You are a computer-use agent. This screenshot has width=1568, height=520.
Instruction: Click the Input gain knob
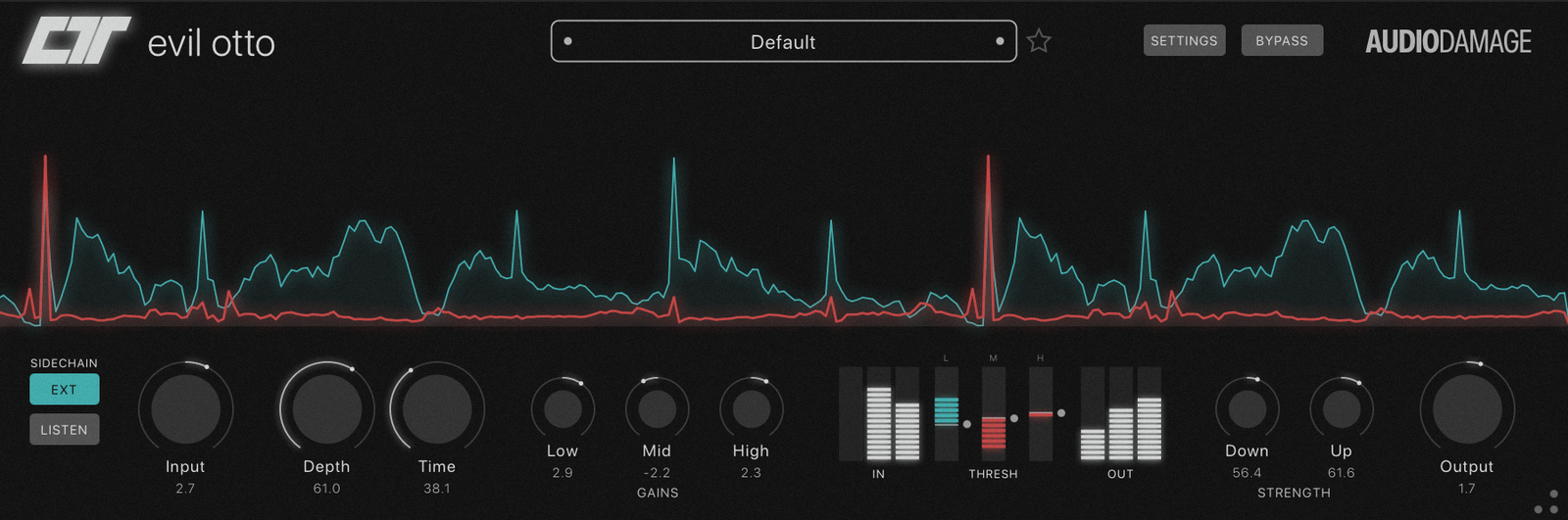pyautogui.click(x=185, y=408)
